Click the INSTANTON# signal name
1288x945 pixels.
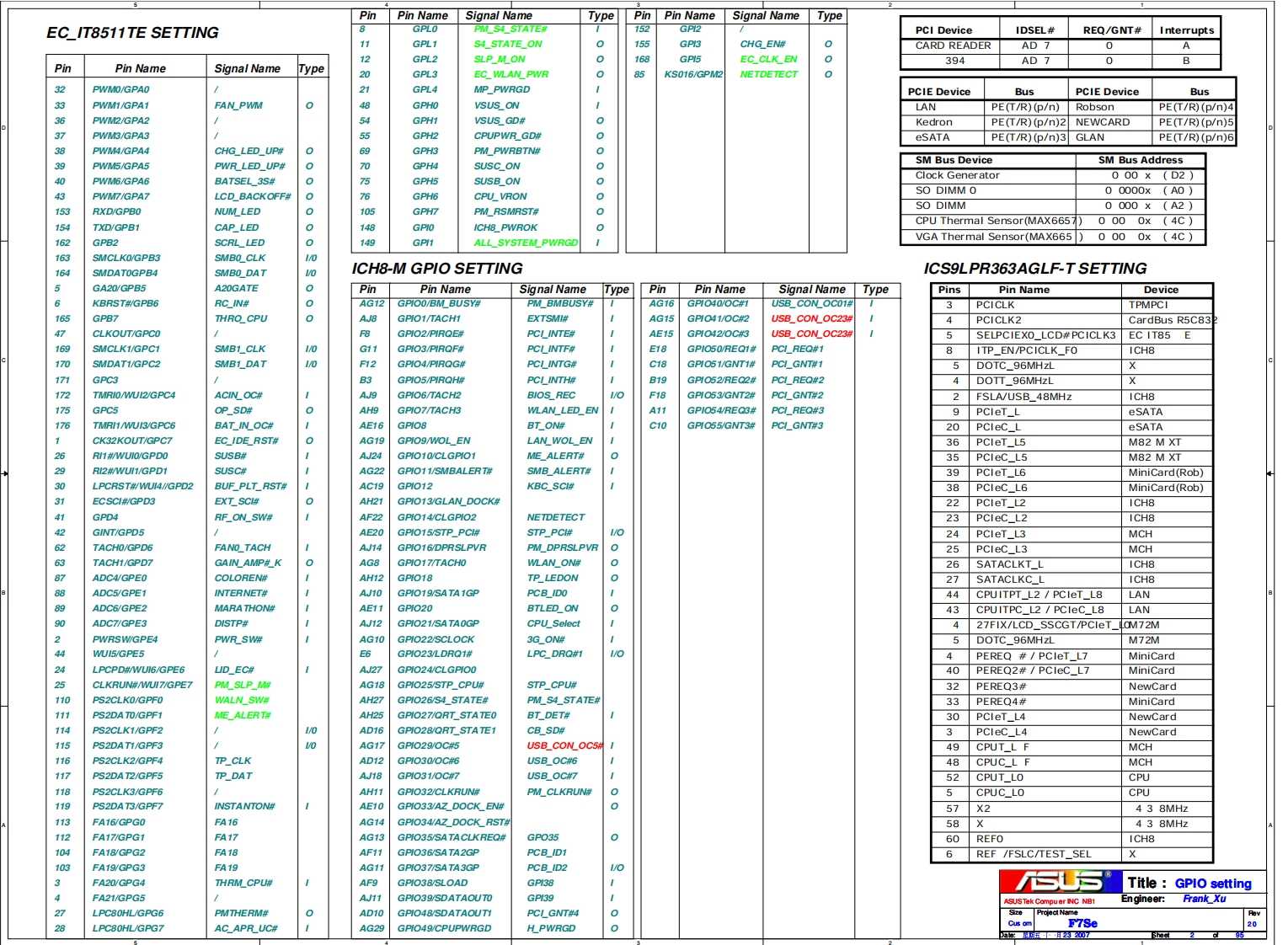pyautogui.click(x=244, y=806)
